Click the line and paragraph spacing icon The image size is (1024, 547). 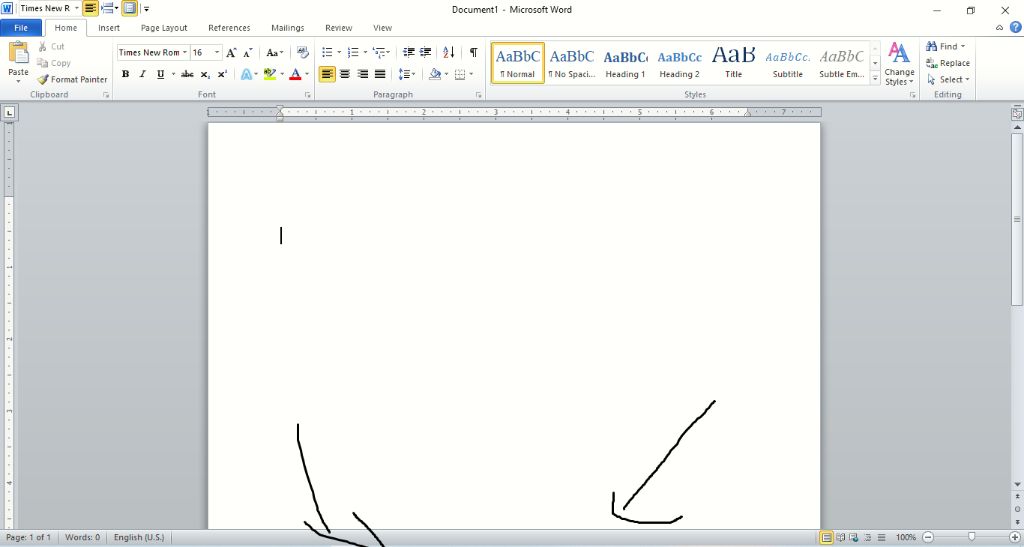405,74
